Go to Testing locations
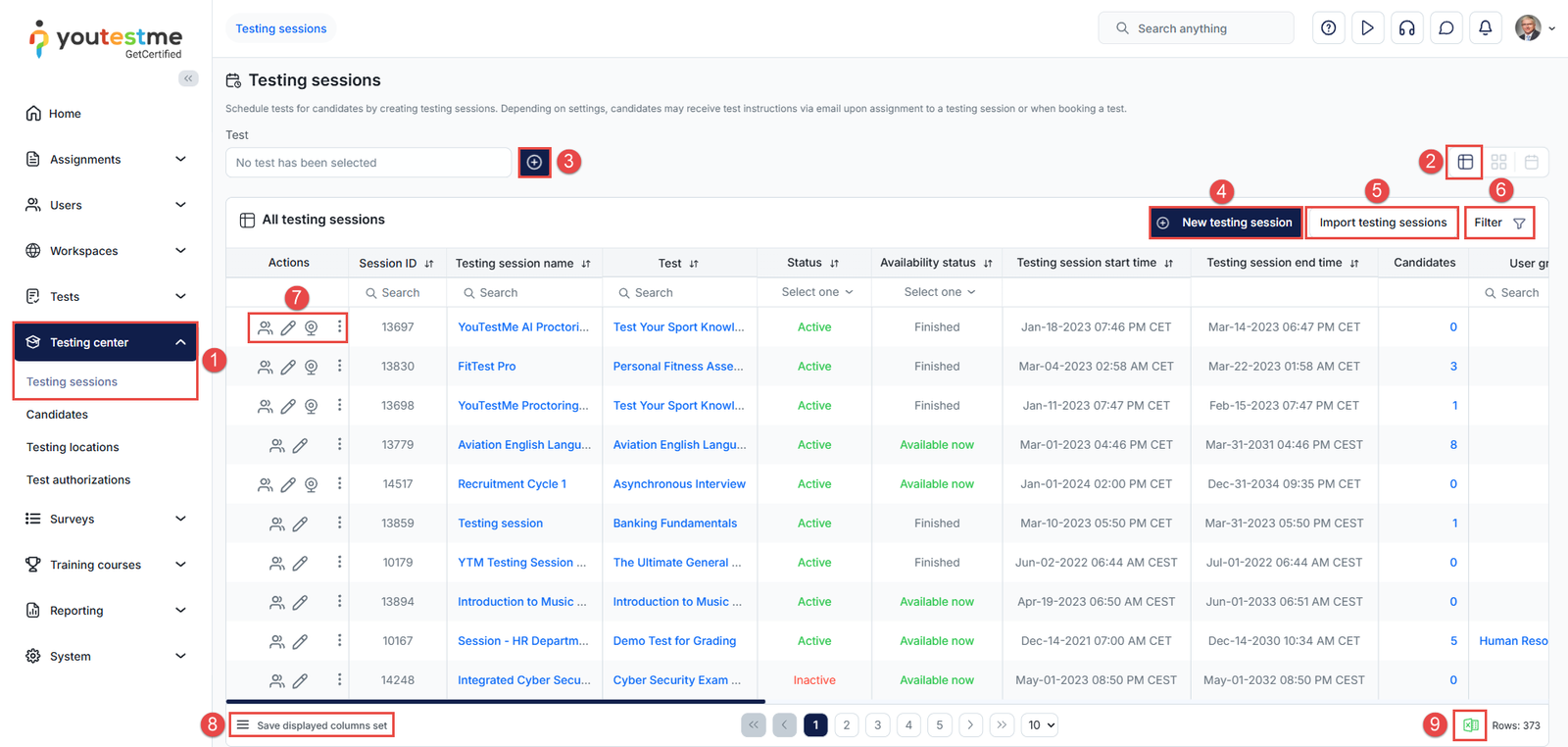 click(73, 447)
